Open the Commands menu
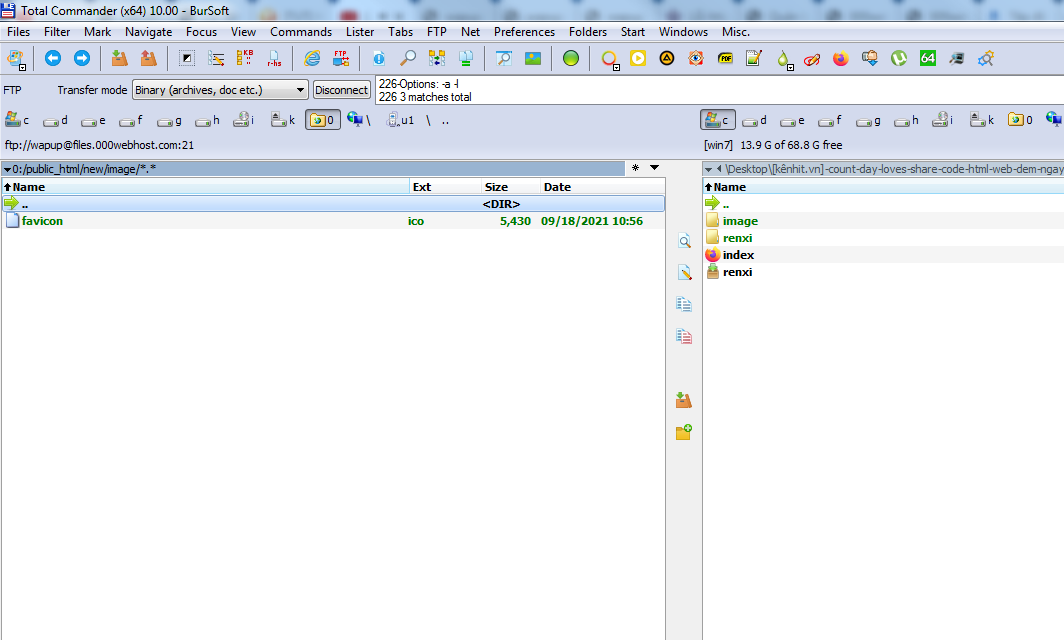 pos(300,32)
